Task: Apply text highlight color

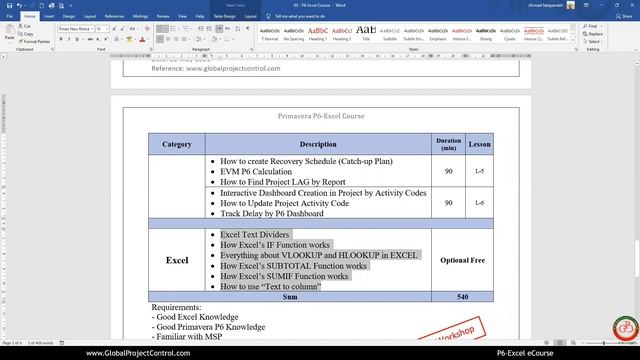Action: click(129, 39)
